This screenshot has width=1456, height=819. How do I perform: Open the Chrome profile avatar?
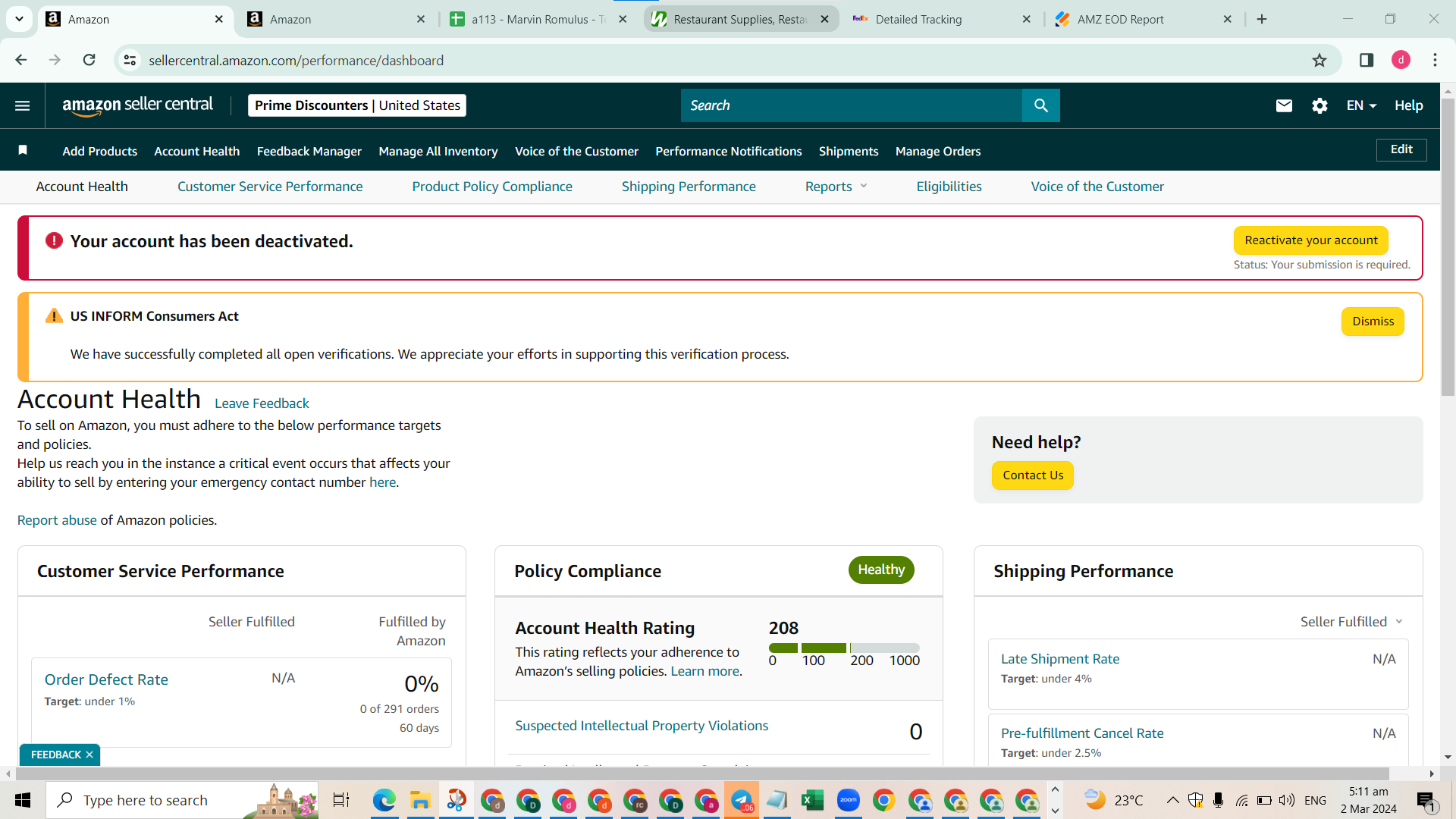pyautogui.click(x=1401, y=60)
